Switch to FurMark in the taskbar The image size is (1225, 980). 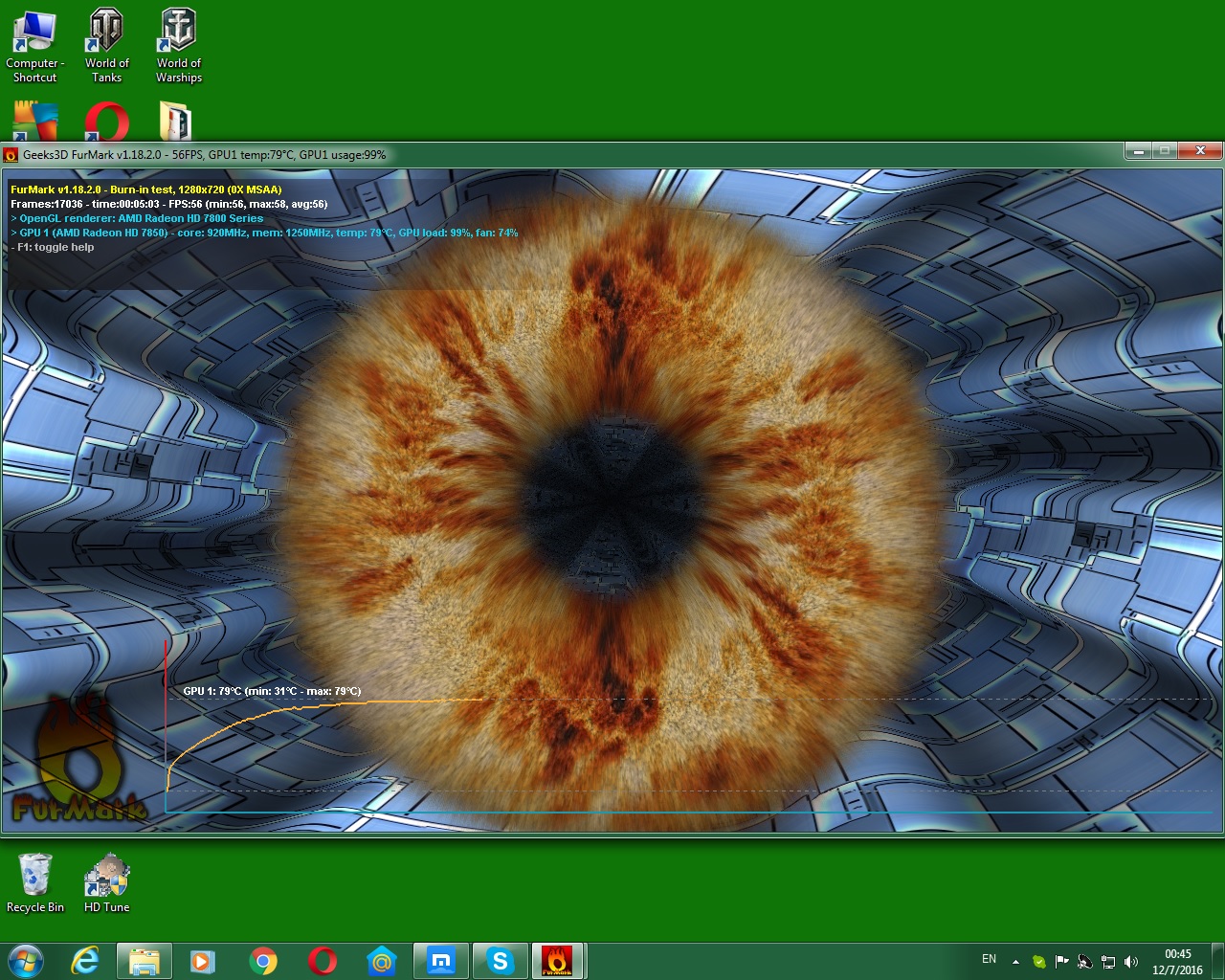click(x=557, y=961)
